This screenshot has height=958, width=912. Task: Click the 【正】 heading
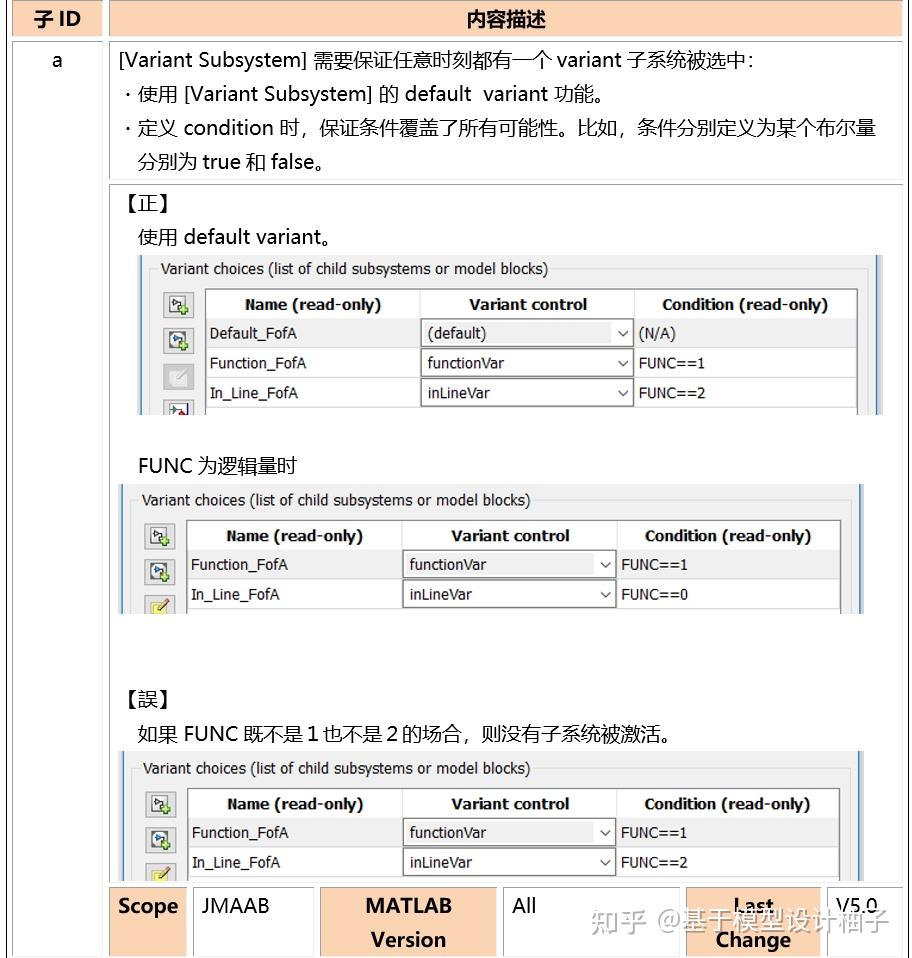(x=147, y=203)
